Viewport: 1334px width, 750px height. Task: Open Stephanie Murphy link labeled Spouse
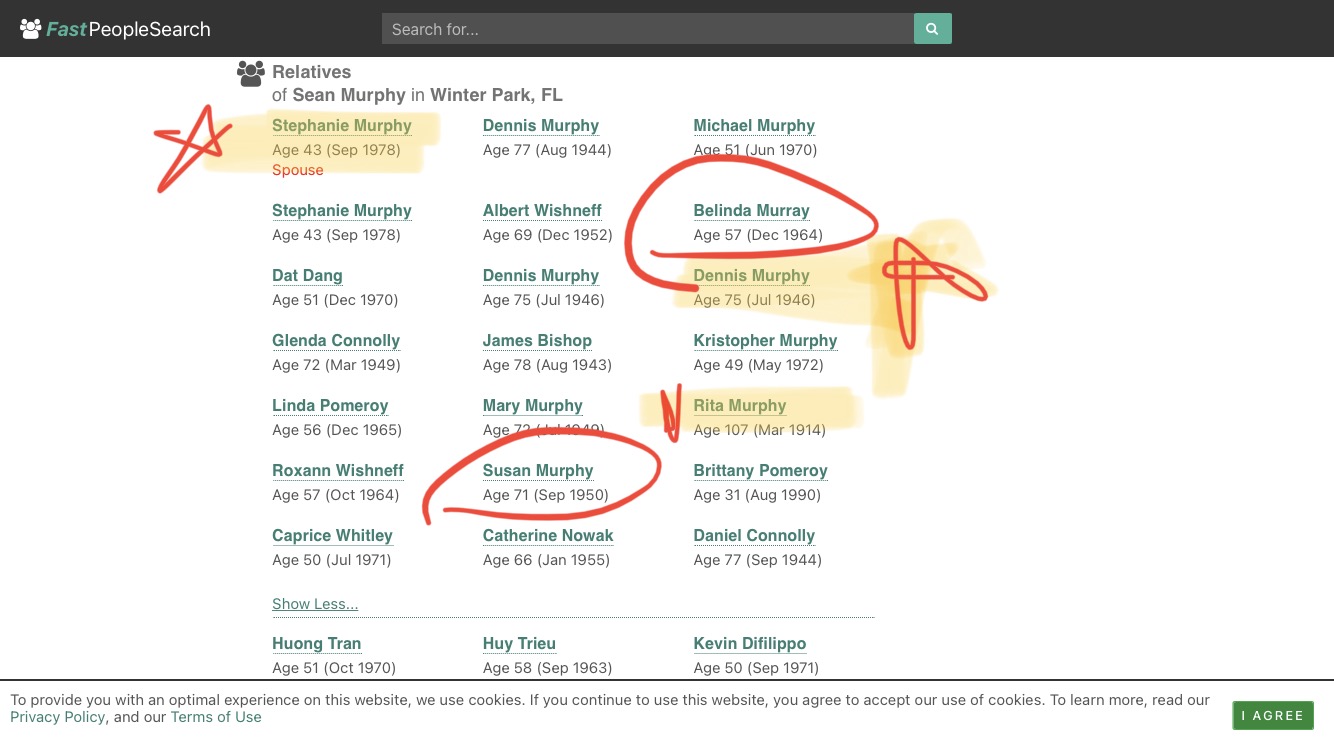(342, 126)
